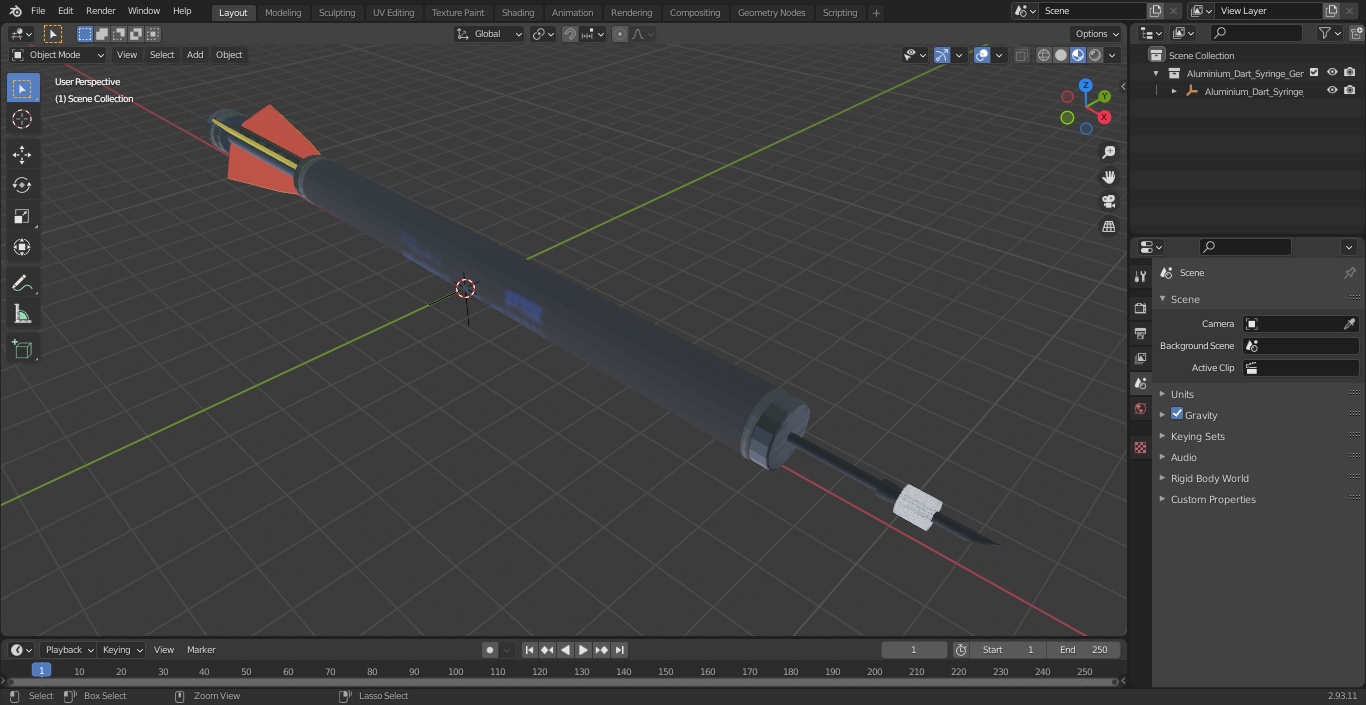The width and height of the screenshot is (1366, 705).
Task: Play the animation forward
Action: (583, 650)
